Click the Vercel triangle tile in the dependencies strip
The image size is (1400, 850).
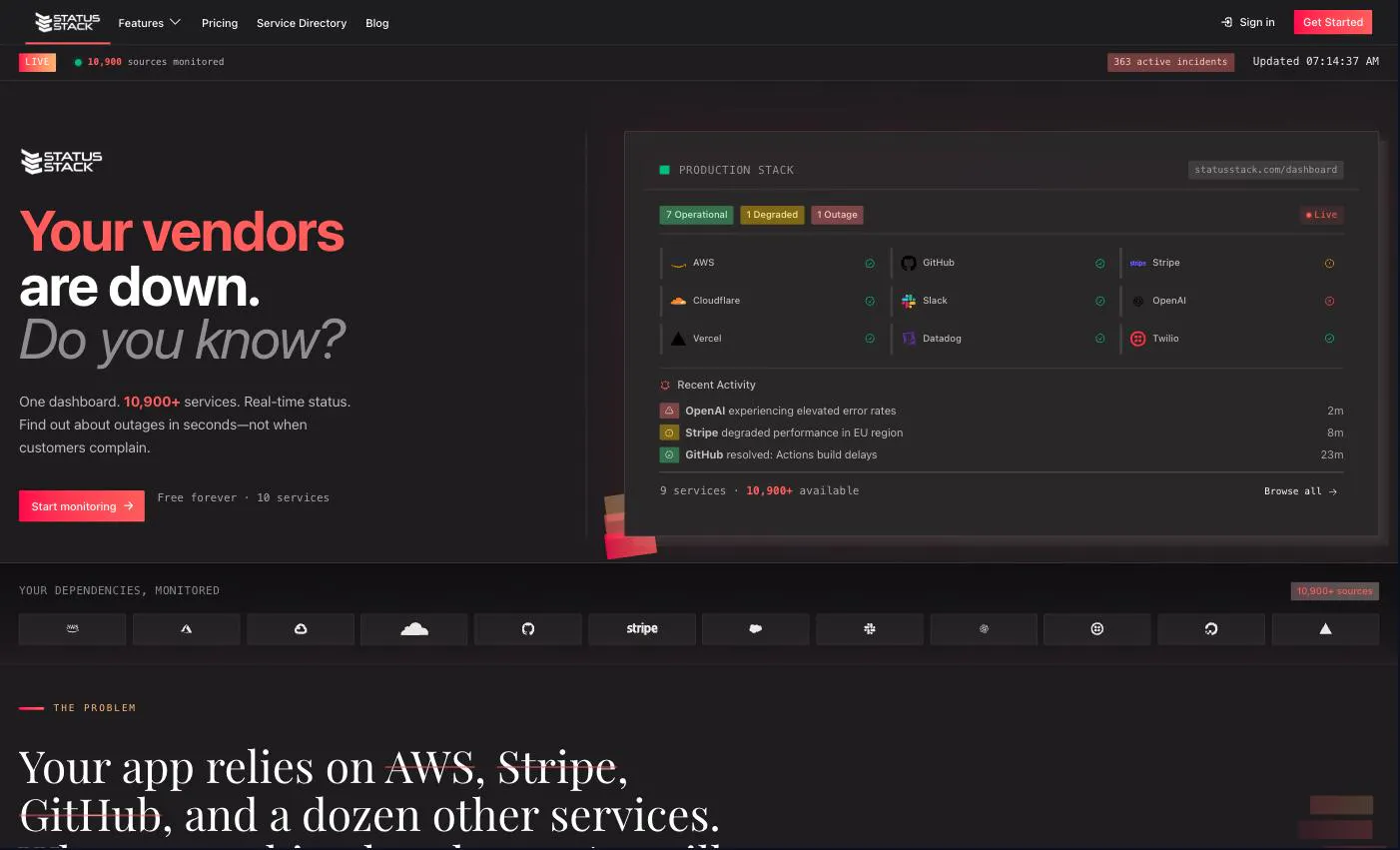(1325, 628)
